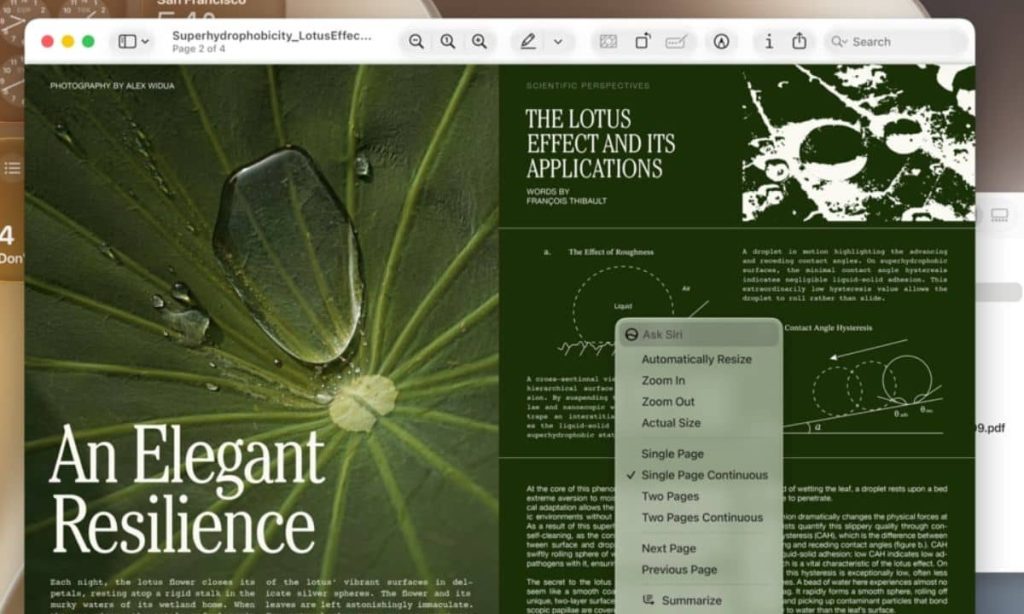
Task: Open the sidebar view options chevron
Action: 145,41
